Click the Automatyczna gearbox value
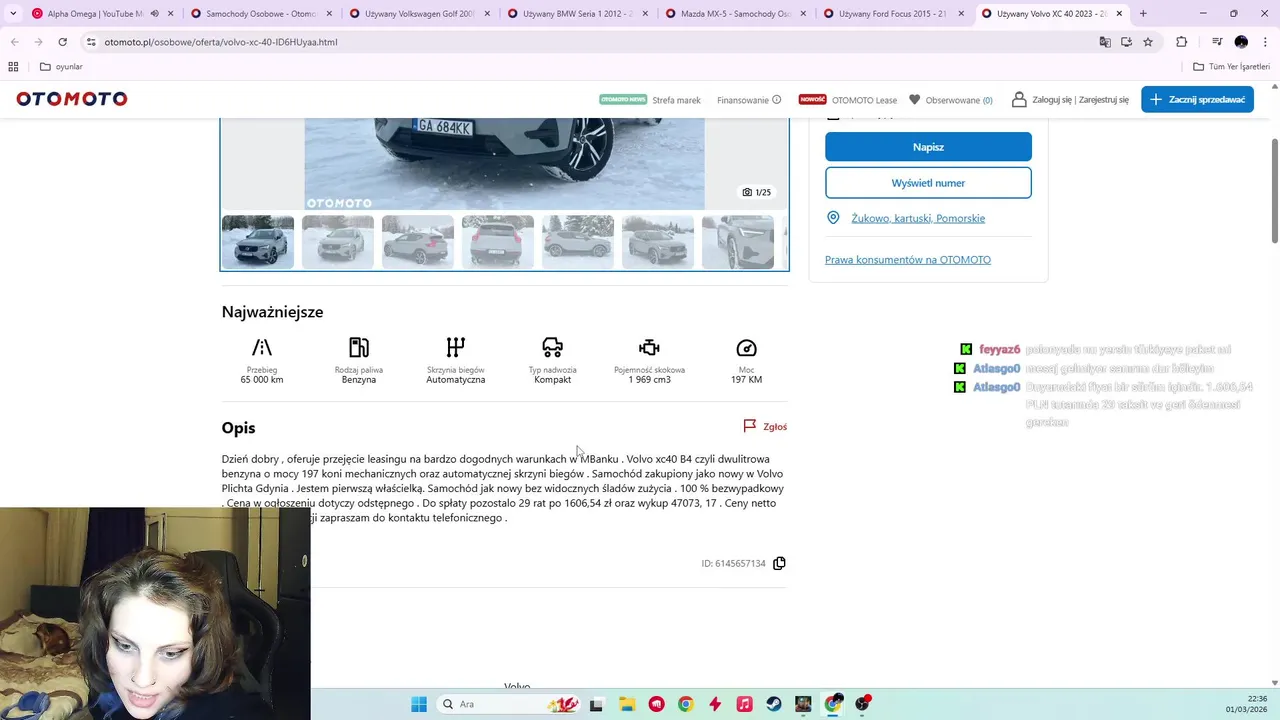 point(456,380)
